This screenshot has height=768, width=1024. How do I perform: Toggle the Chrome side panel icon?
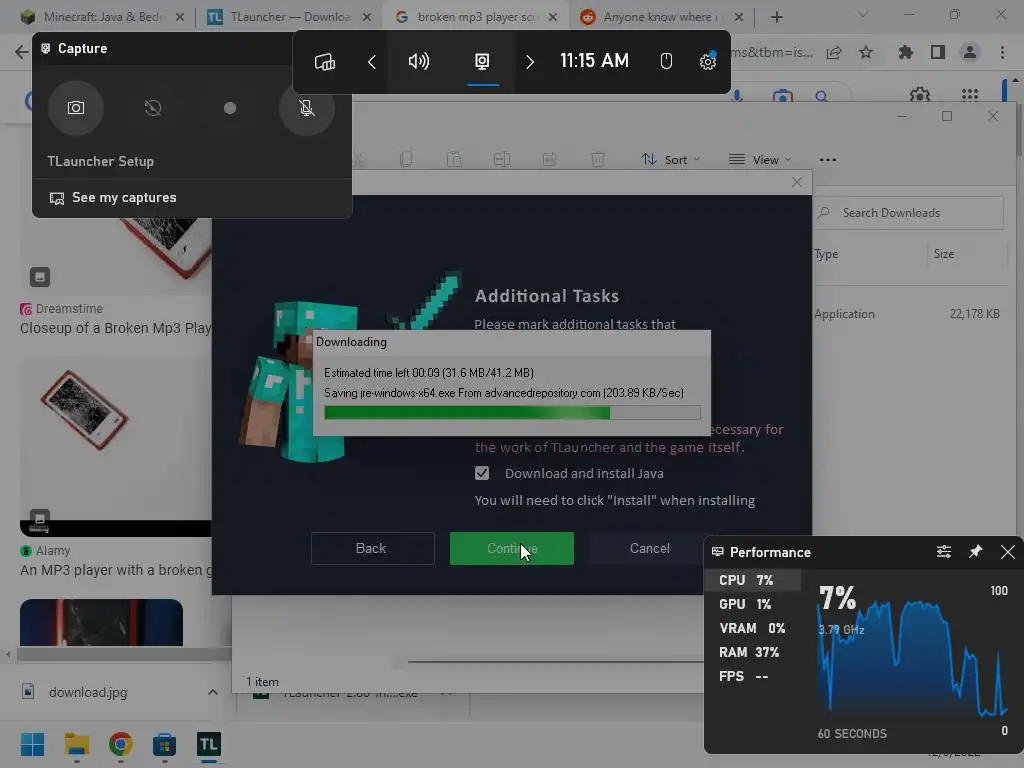(938, 52)
